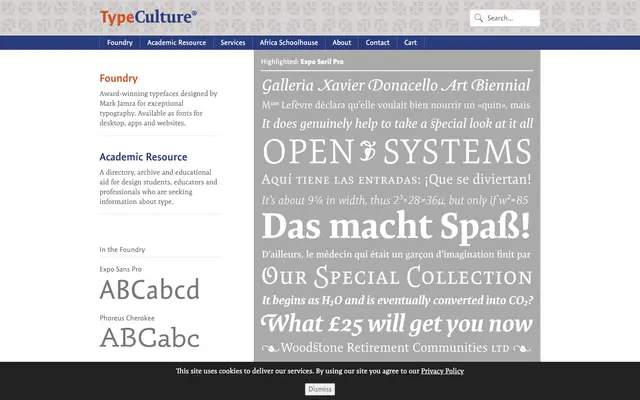This screenshot has width=640, height=400.
Task: Open the Phoreus Cherokee label
Action: tap(127, 318)
